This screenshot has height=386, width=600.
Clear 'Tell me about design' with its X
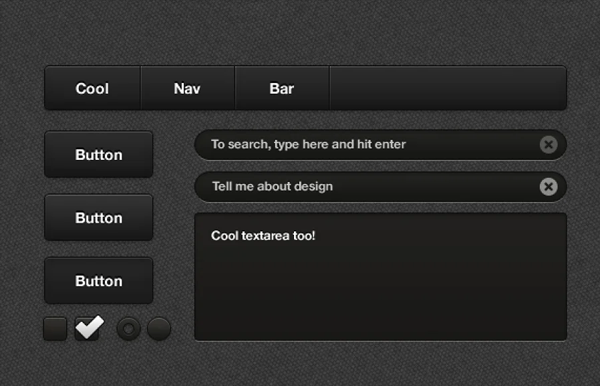[548, 187]
